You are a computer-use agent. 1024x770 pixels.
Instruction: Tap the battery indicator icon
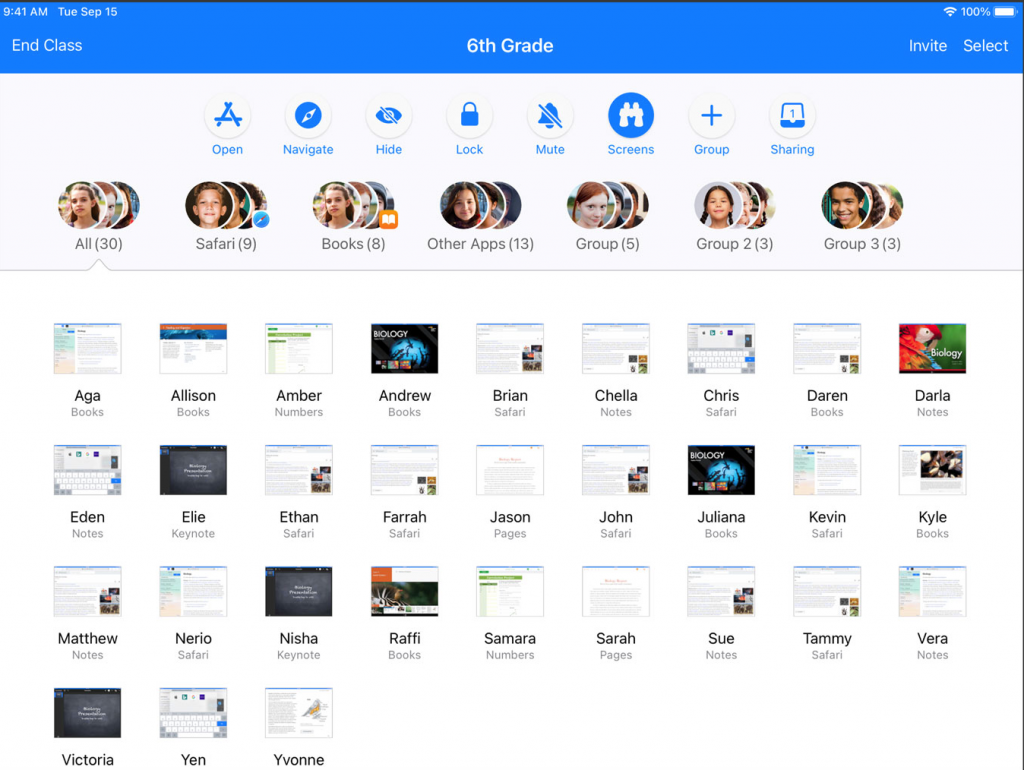1005,12
